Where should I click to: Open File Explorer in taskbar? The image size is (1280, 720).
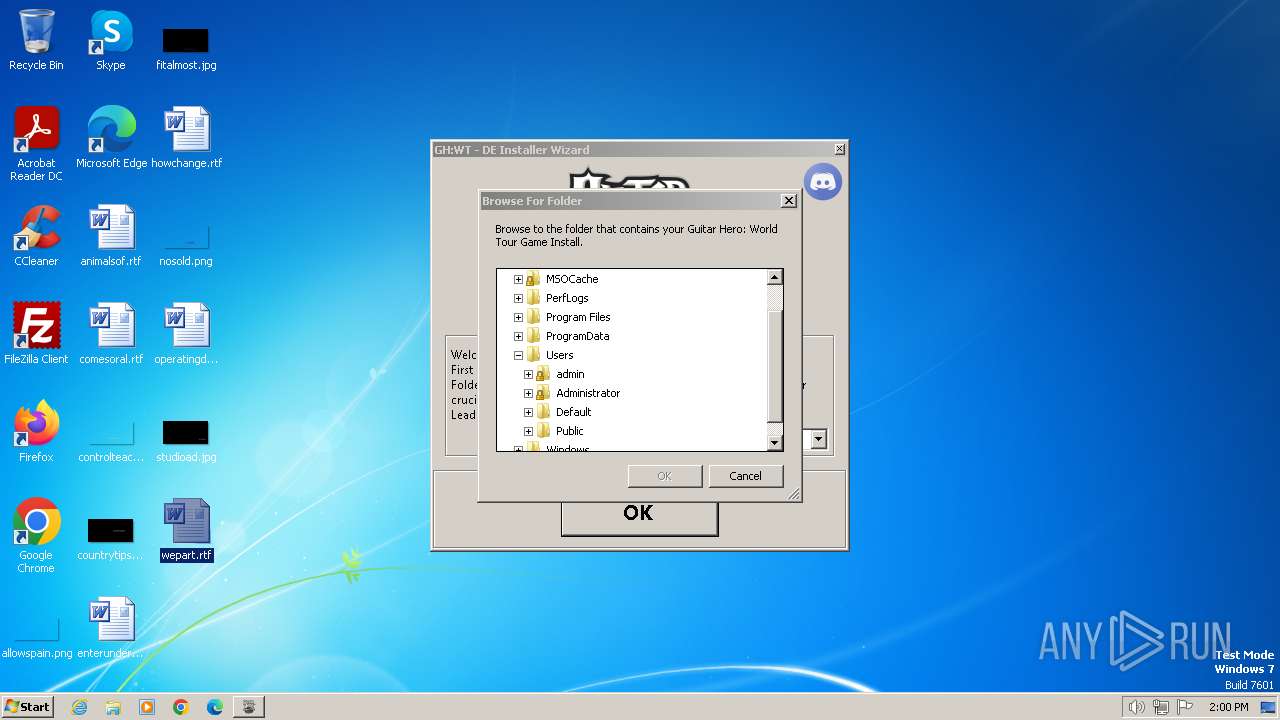pyautogui.click(x=113, y=707)
